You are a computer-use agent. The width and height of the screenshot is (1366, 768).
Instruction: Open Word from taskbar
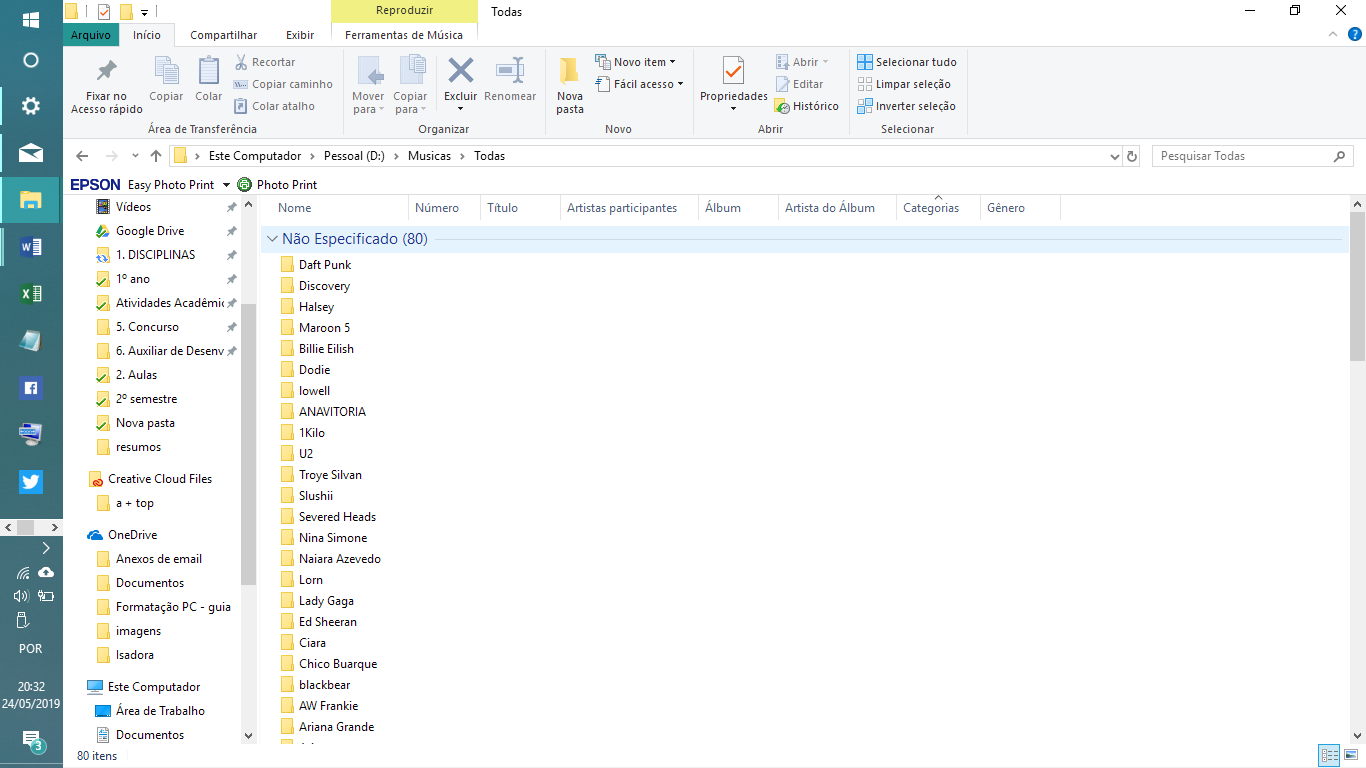31,246
